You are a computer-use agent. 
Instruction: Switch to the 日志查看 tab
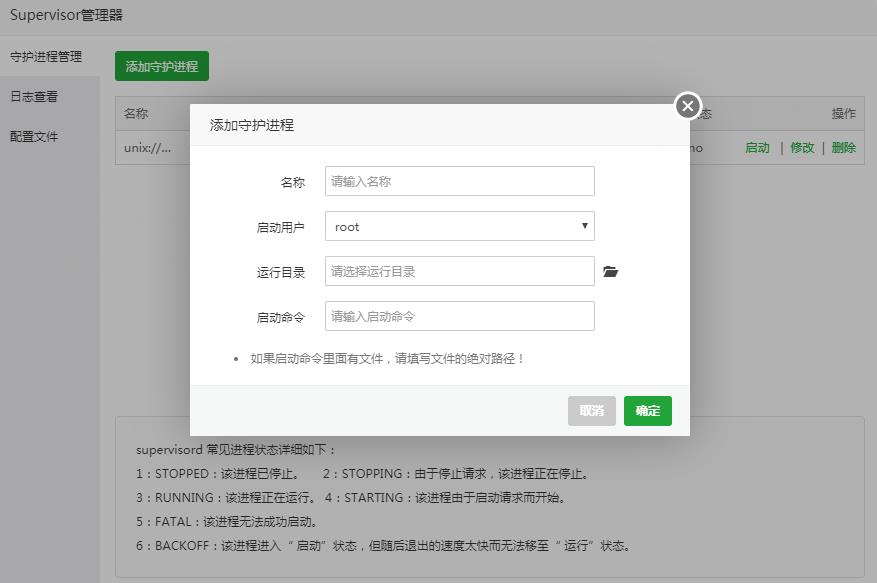click(x=34, y=96)
